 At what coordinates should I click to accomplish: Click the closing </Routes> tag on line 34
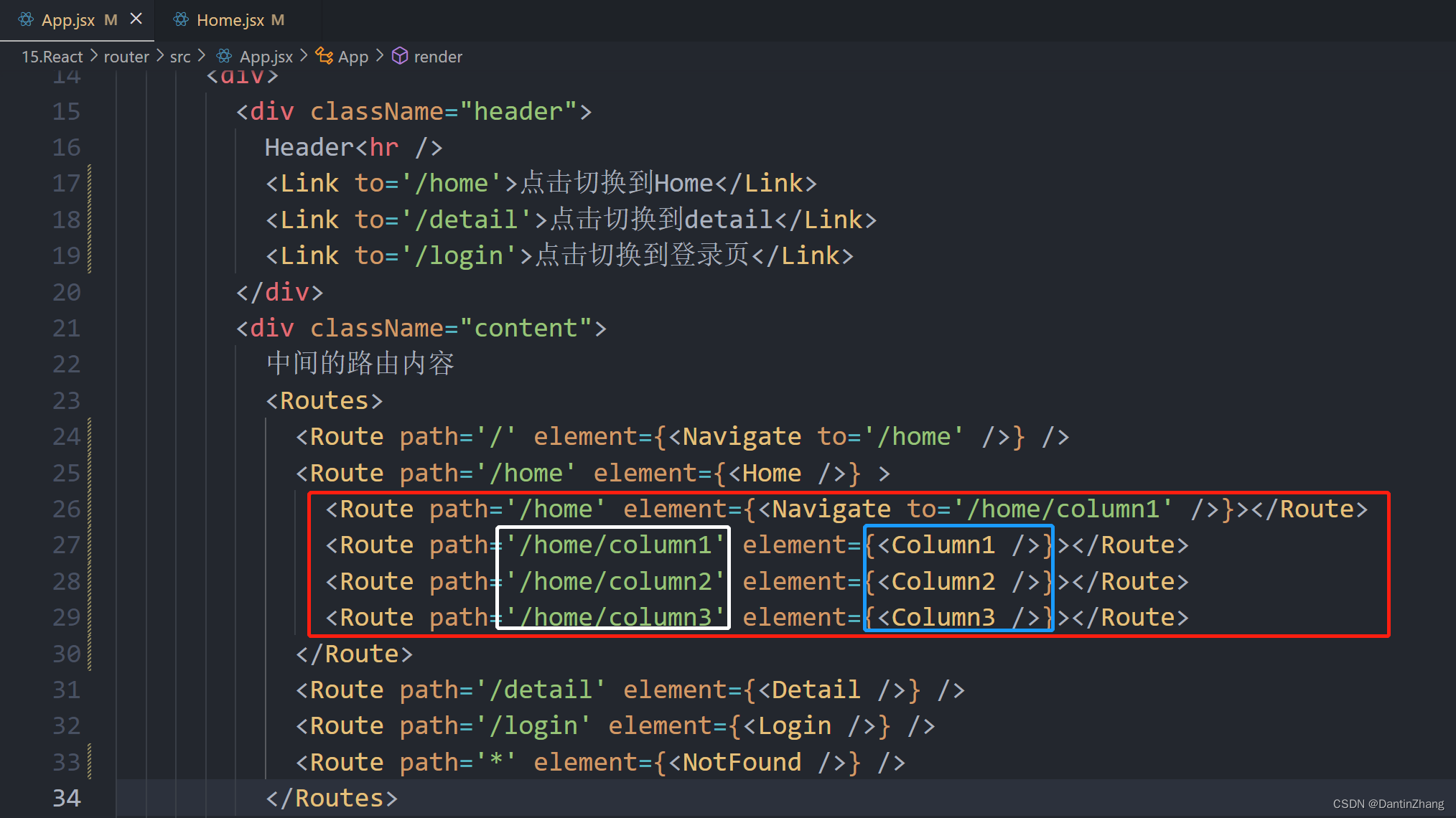coord(331,798)
